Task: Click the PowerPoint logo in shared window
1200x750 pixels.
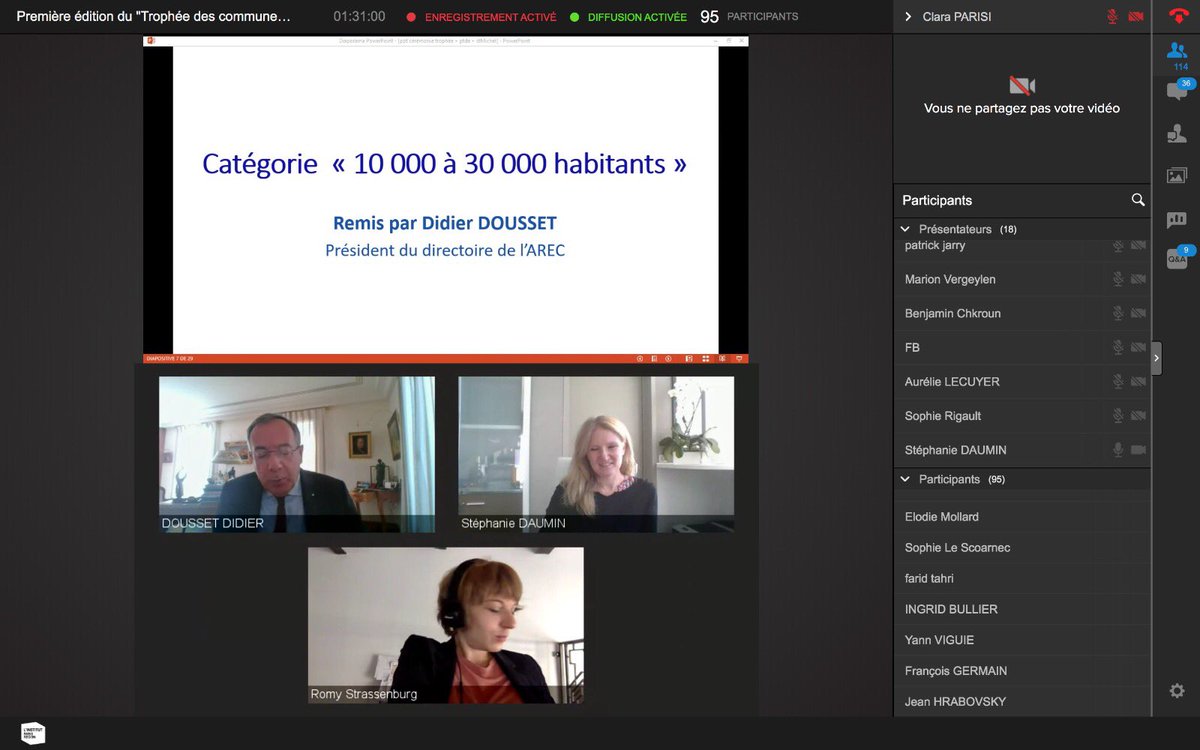Action: 151,41
